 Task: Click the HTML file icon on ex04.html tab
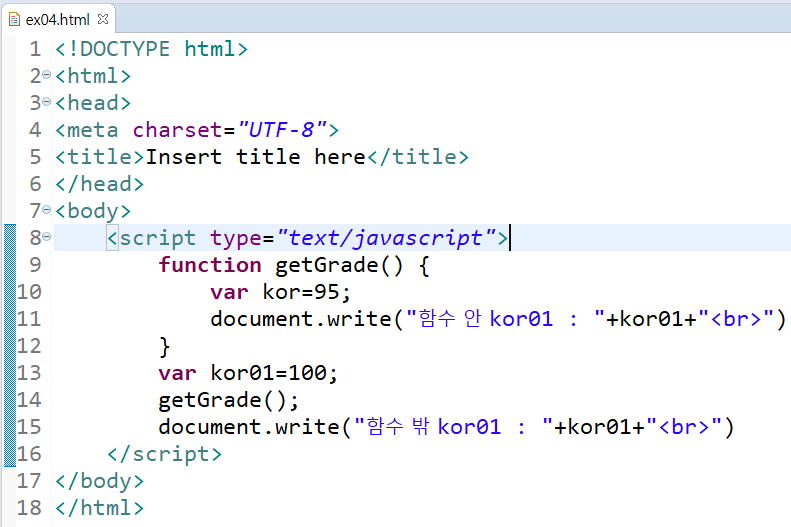[15, 19]
